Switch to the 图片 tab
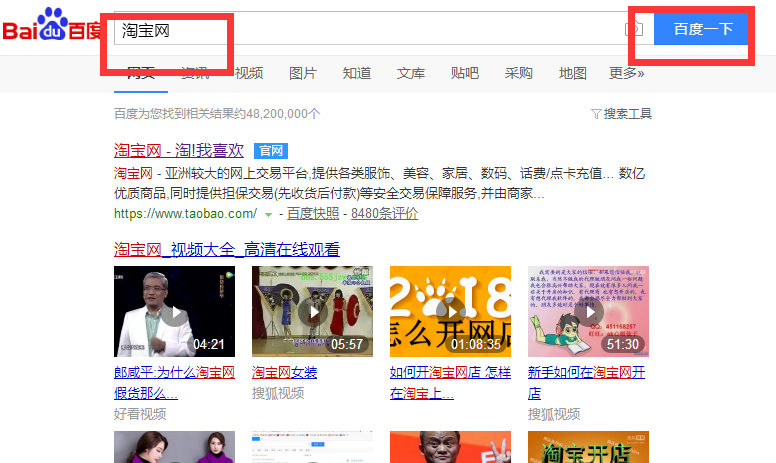The width and height of the screenshot is (776, 463). [x=303, y=73]
